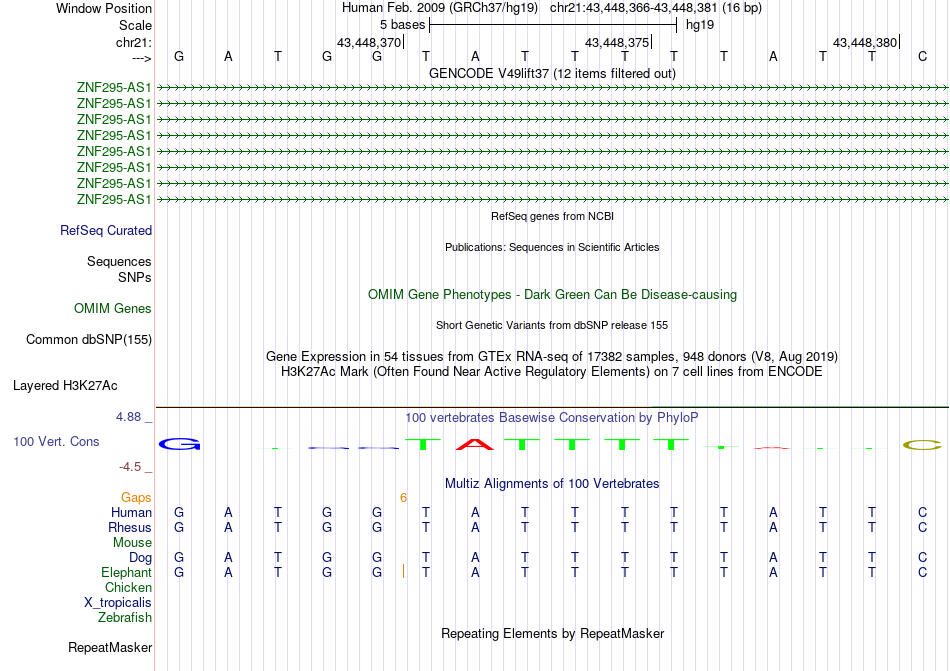Screen dimensions: 950x671
Task: Click the orange insertion bar in Elephant row
Action: coord(404,571)
